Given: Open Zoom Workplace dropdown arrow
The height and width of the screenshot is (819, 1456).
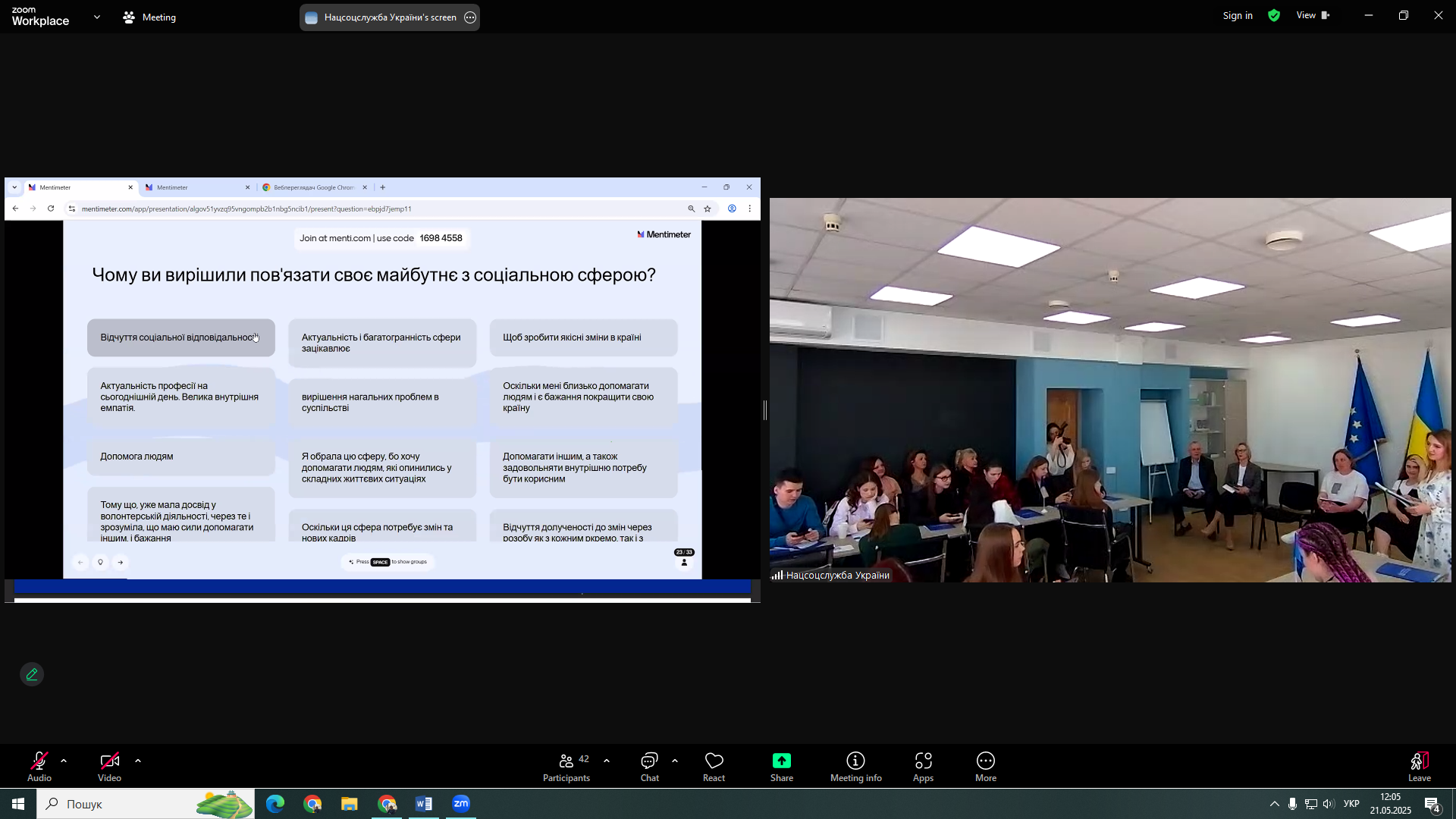Looking at the screenshot, I should (97, 17).
